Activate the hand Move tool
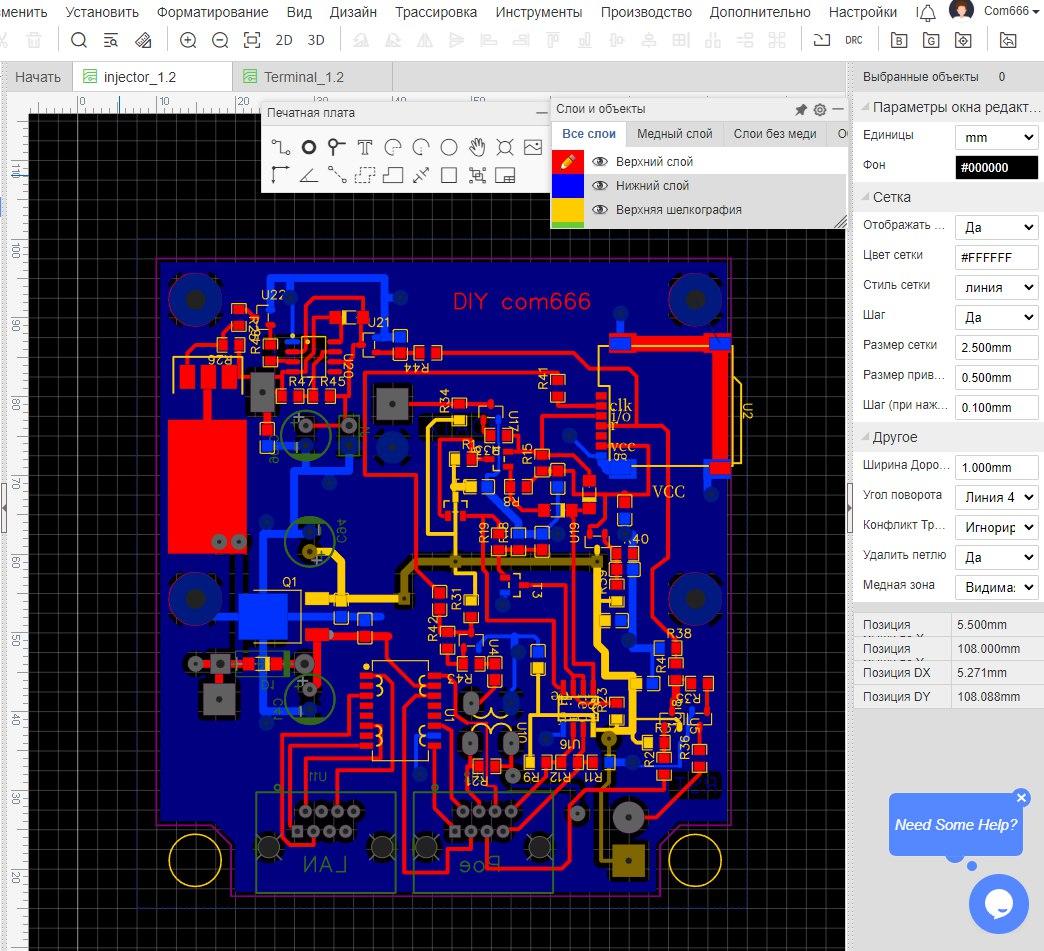Viewport: 1044px width, 951px height. tap(477, 148)
